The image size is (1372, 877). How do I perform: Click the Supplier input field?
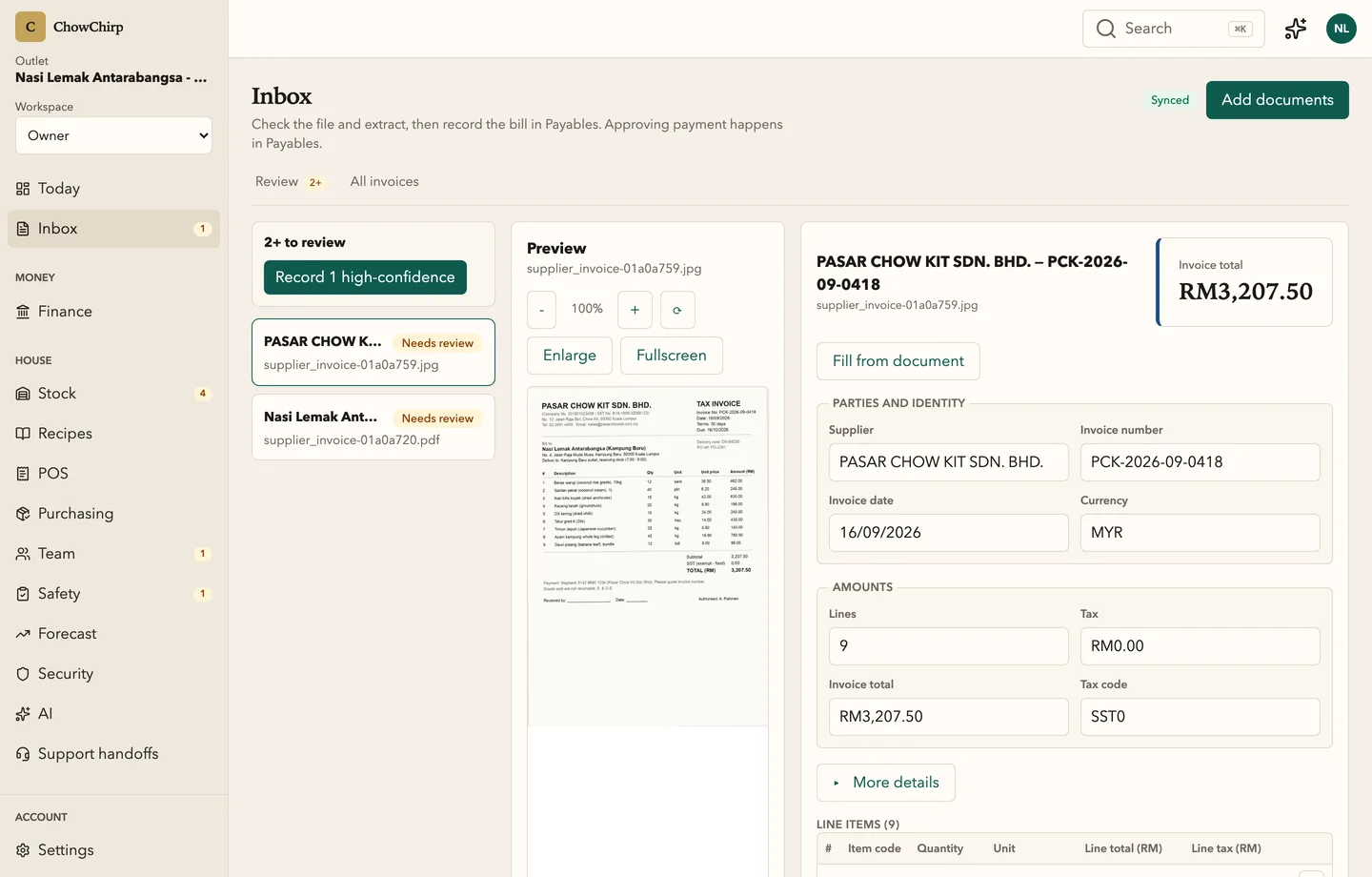tap(949, 462)
